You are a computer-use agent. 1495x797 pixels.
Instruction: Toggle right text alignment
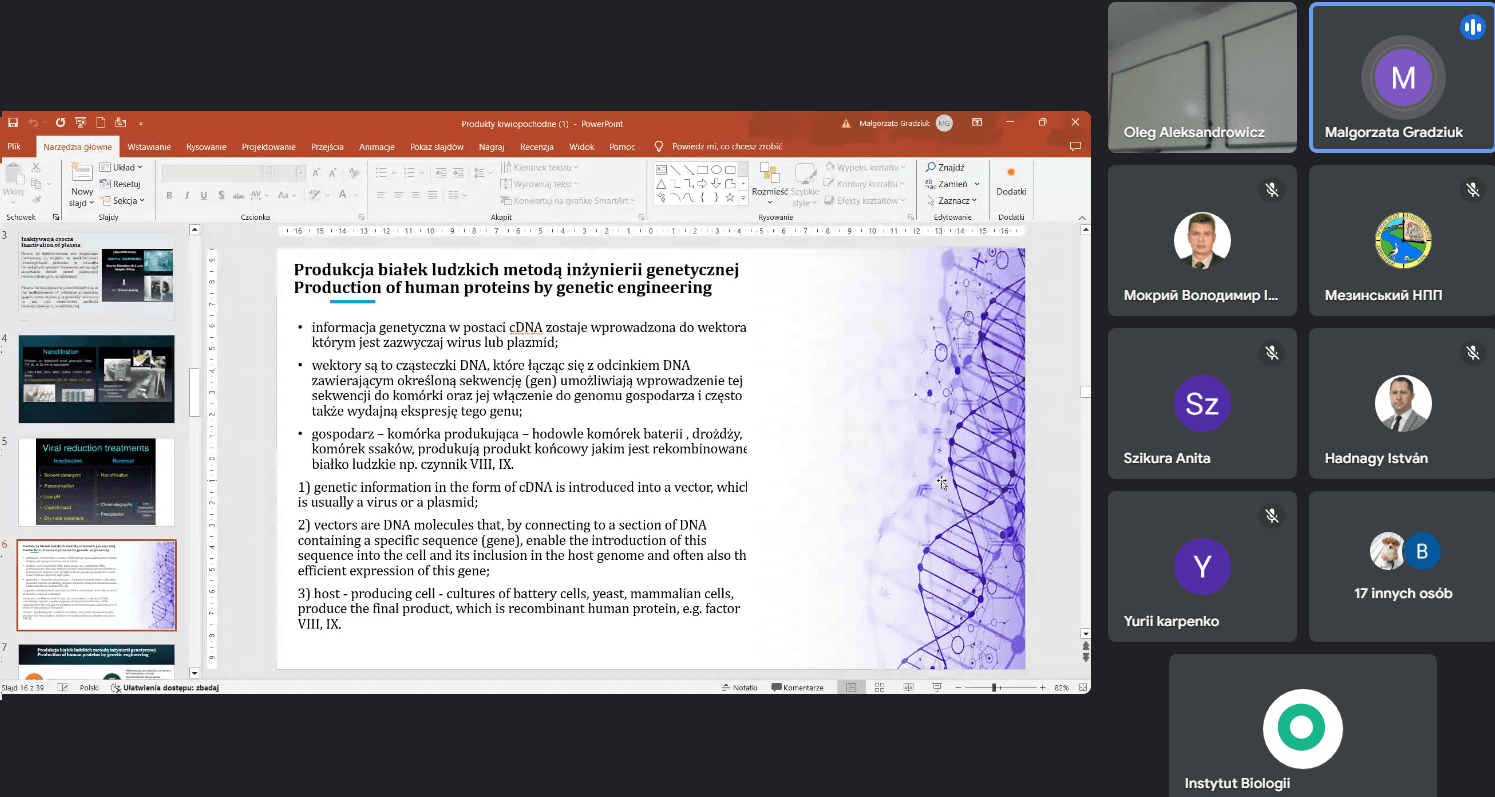pos(415,196)
